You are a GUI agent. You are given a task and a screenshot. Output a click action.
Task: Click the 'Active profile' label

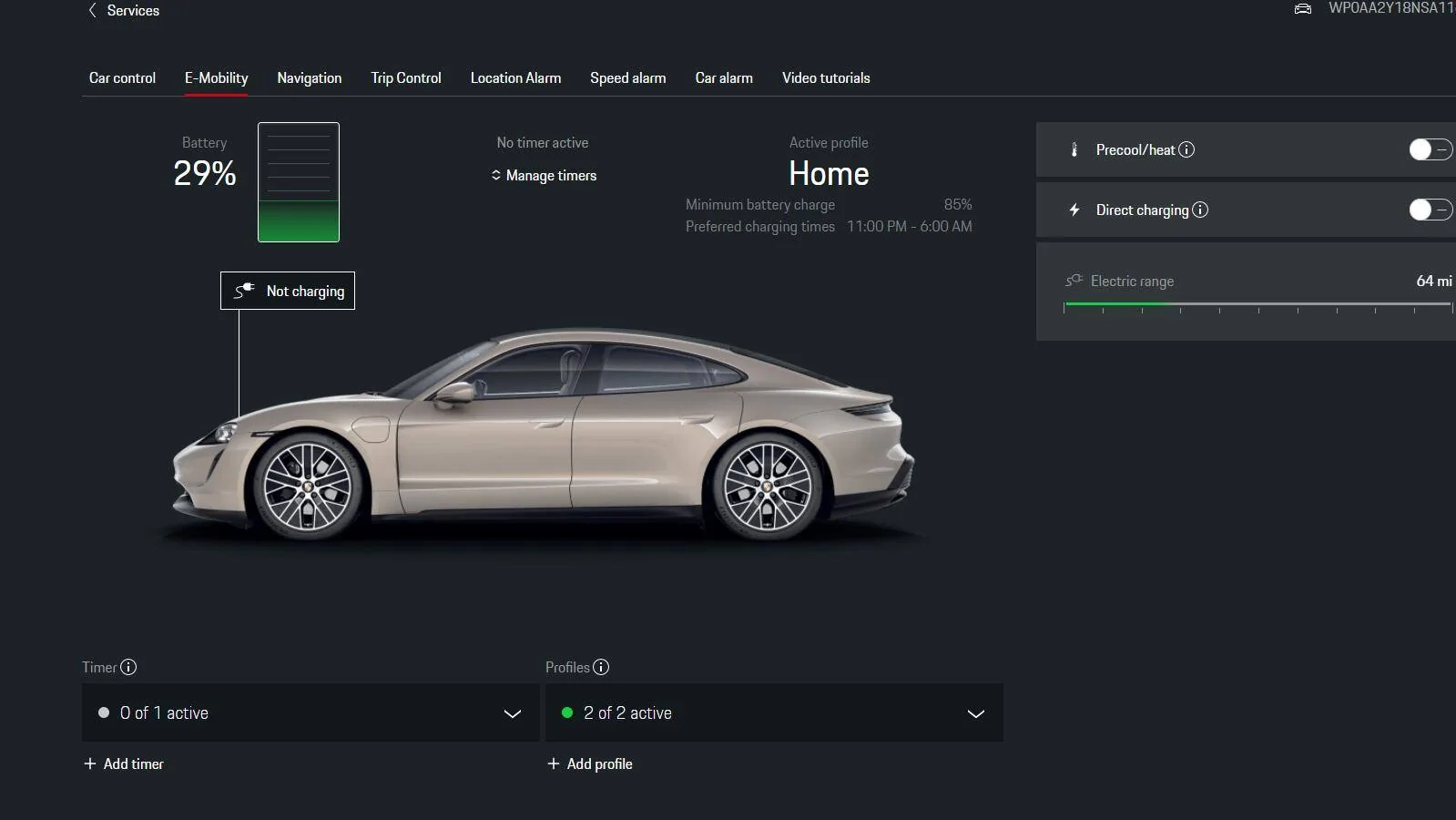pyautogui.click(x=829, y=142)
